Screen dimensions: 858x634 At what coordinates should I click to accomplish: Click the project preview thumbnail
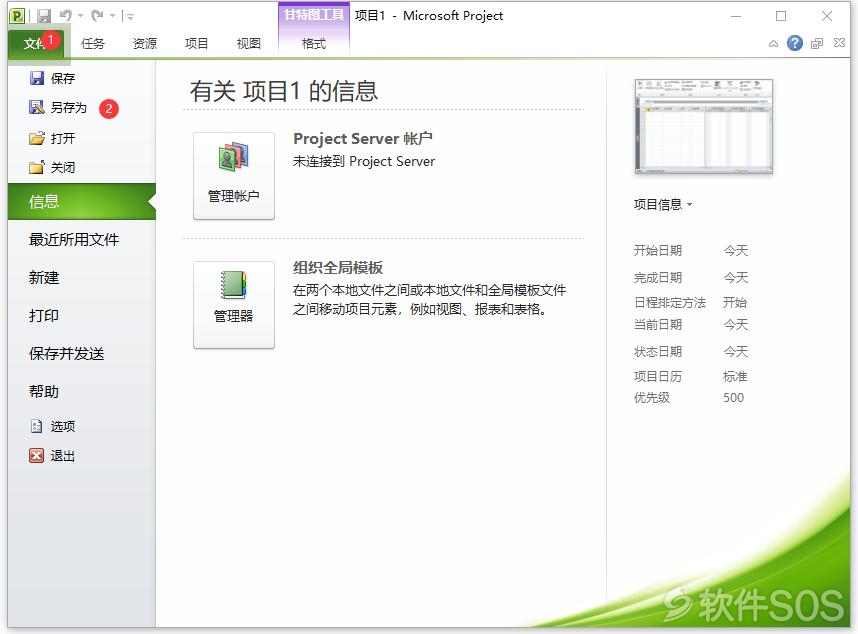click(x=704, y=126)
